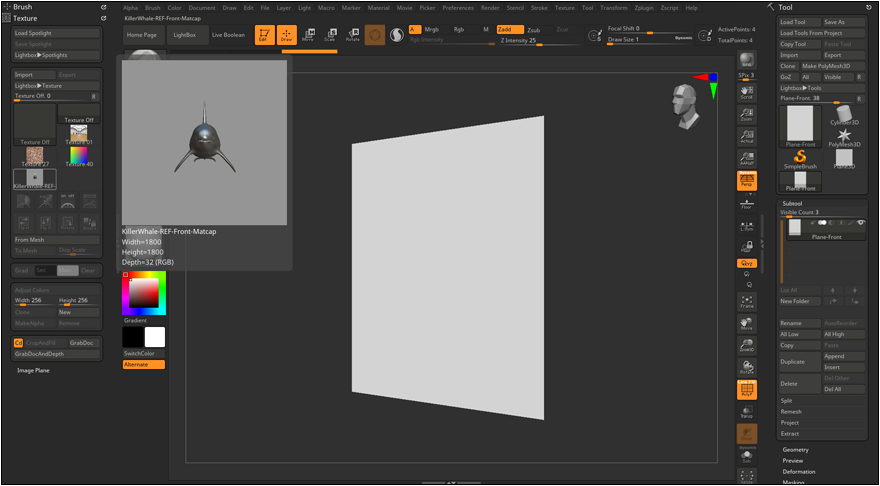This screenshot has width=880, height=486.
Task: Choose the Move transform tool
Action: (x=308, y=35)
